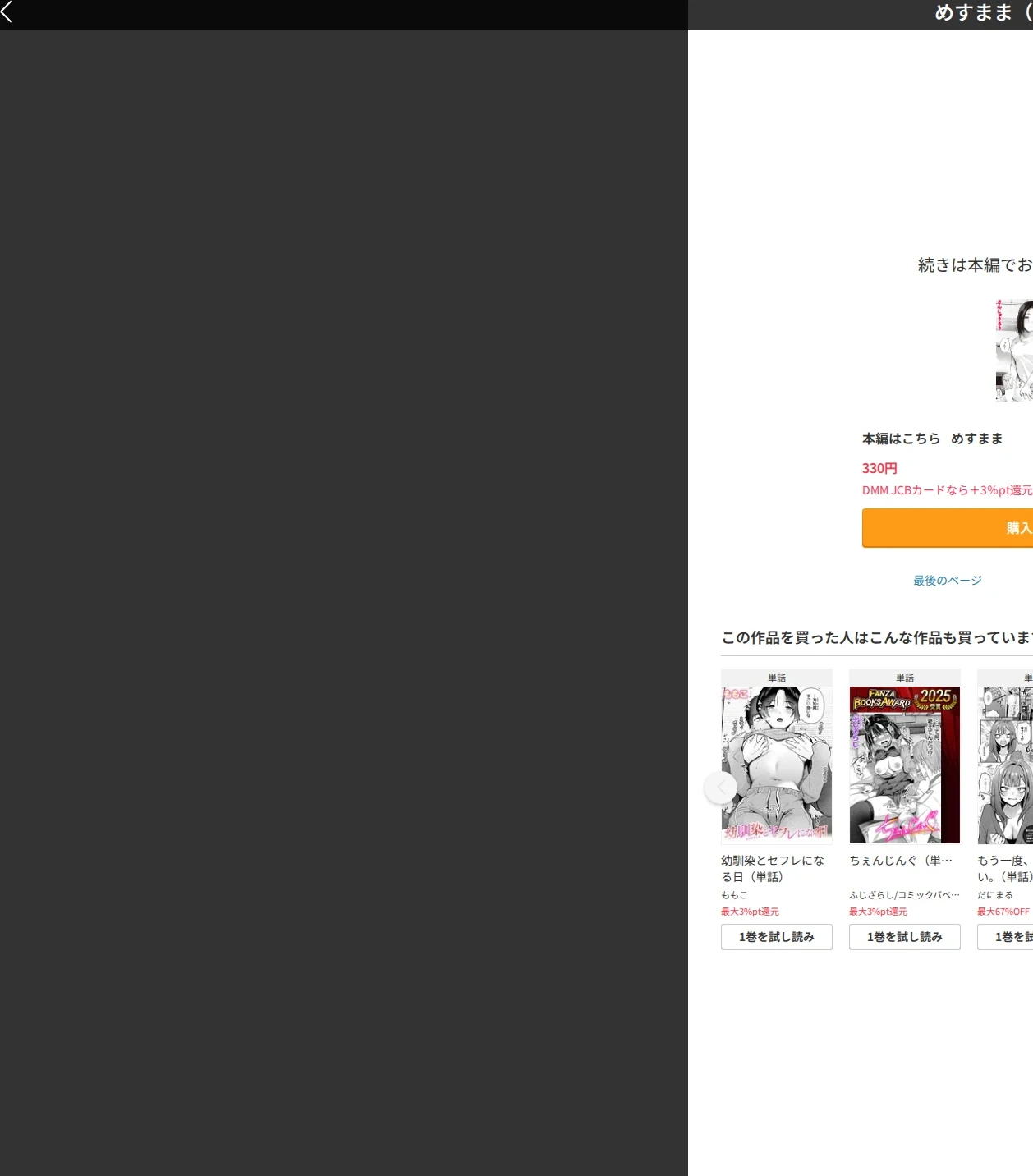Open author link ふじざらし/コミックバベ…
Image resolution: width=1033 pixels, height=1176 pixels.
point(904,895)
